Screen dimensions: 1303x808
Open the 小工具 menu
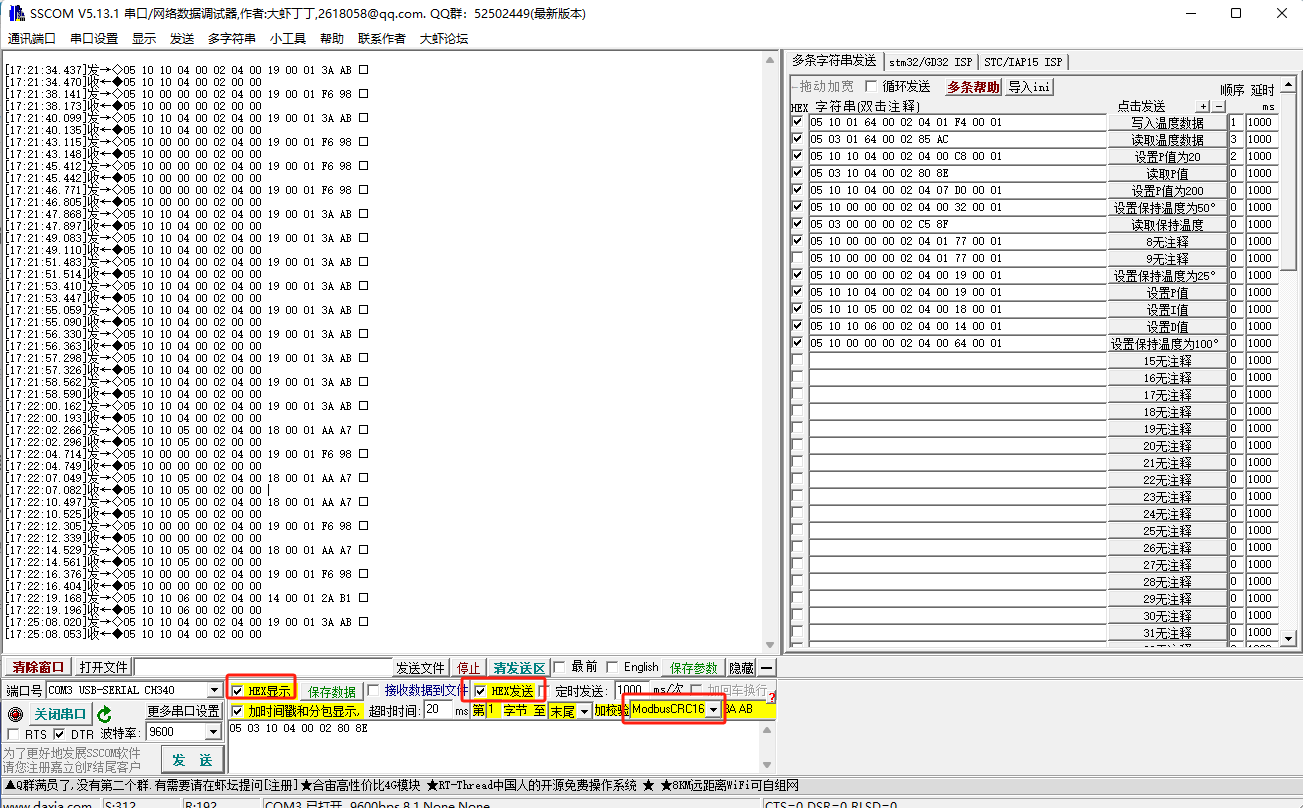pos(288,39)
